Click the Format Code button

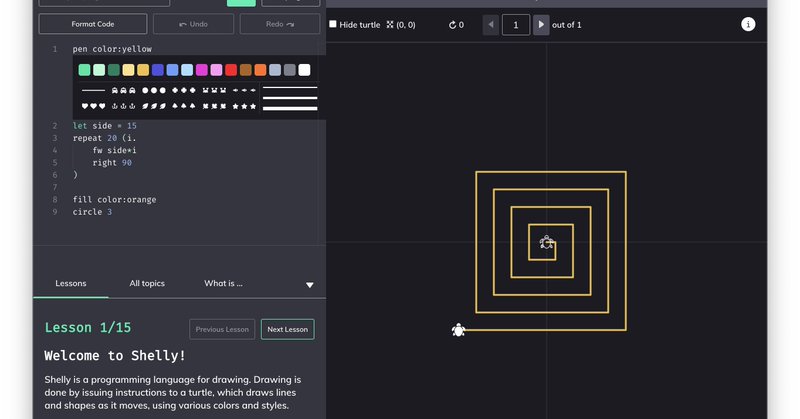click(x=93, y=24)
